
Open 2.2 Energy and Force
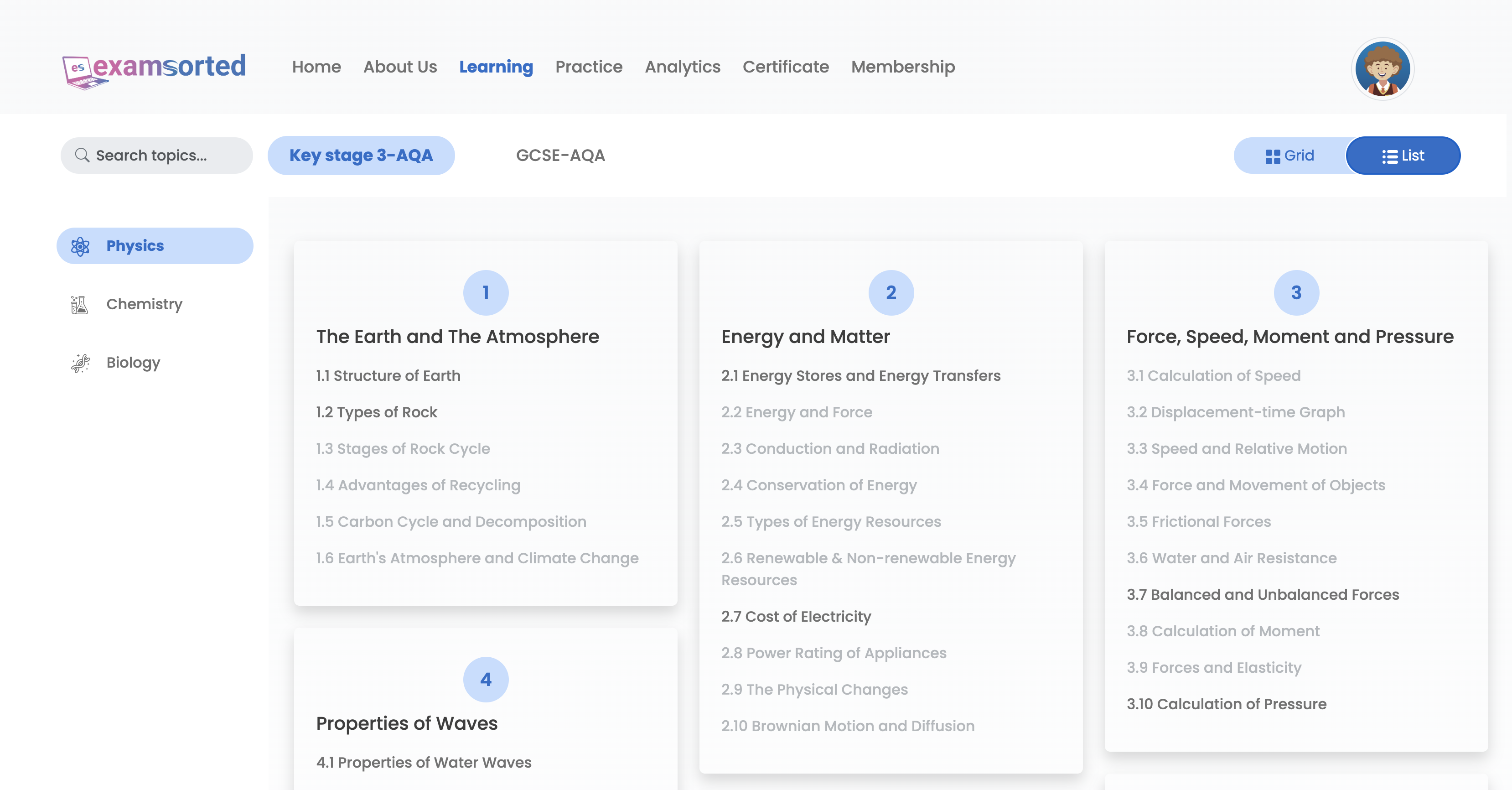tap(797, 412)
